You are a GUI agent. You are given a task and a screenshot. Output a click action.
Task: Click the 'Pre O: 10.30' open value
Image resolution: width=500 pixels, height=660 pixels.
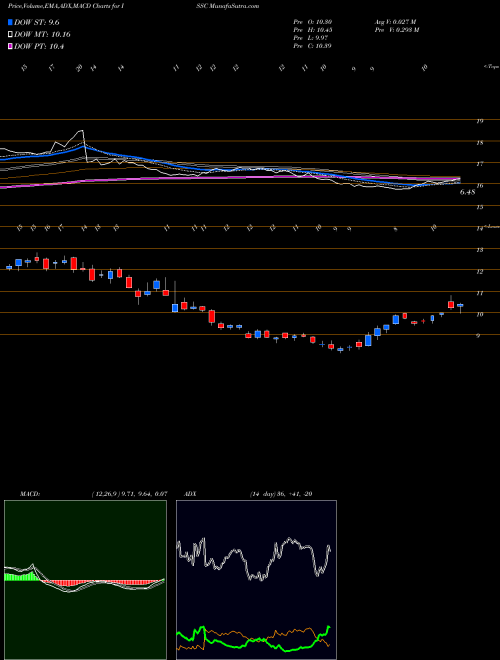(x=312, y=22)
